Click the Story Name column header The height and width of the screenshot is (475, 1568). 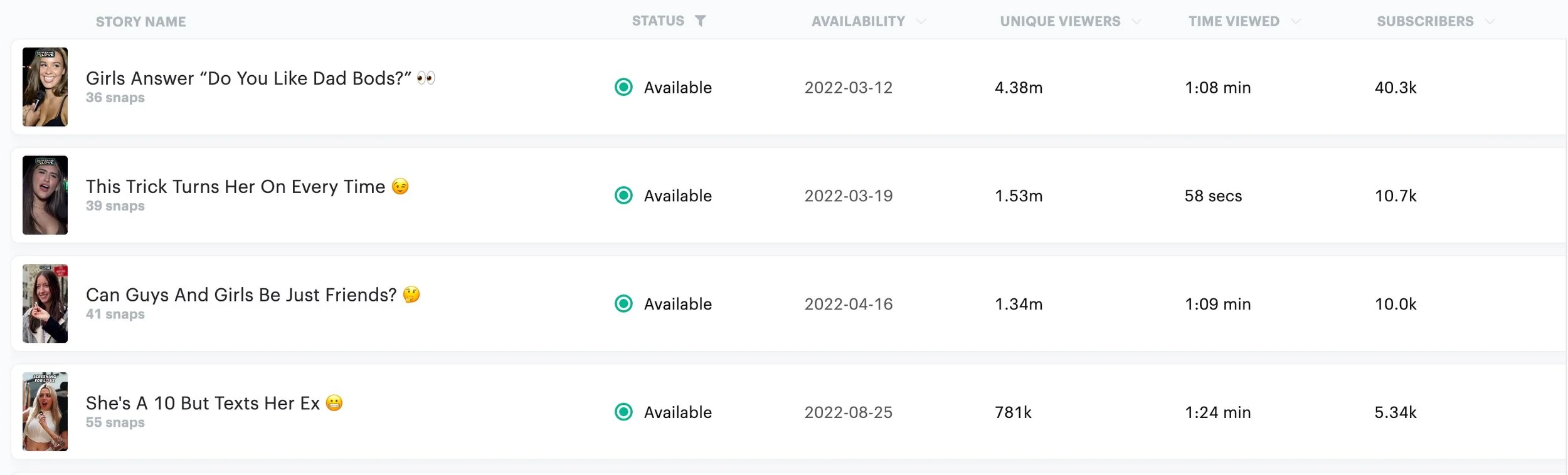point(141,22)
